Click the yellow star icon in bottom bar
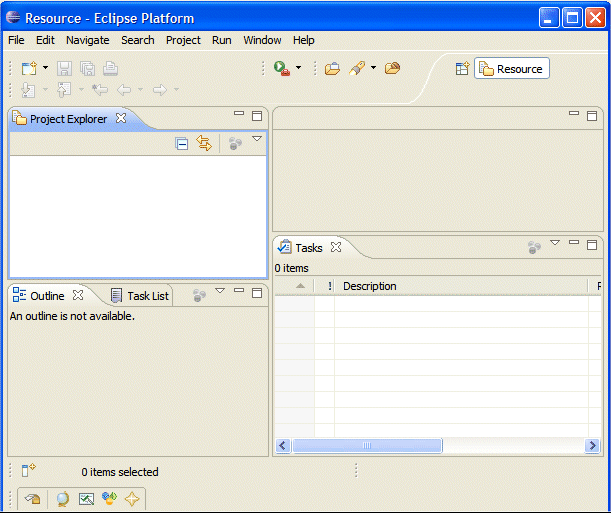The width and height of the screenshot is (611, 513). click(132, 499)
